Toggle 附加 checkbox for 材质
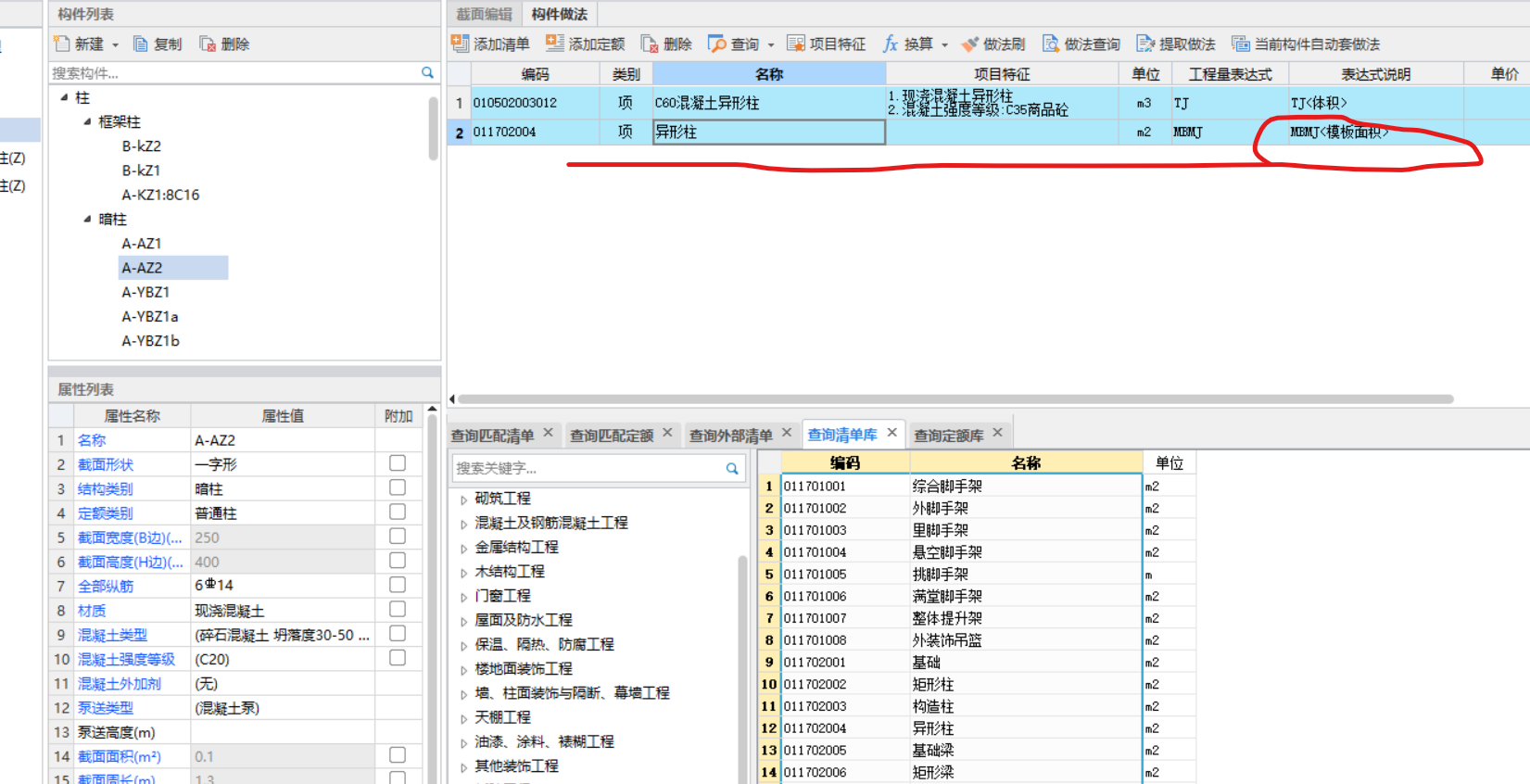The width and height of the screenshot is (1530, 784). pyautogui.click(x=398, y=609)
